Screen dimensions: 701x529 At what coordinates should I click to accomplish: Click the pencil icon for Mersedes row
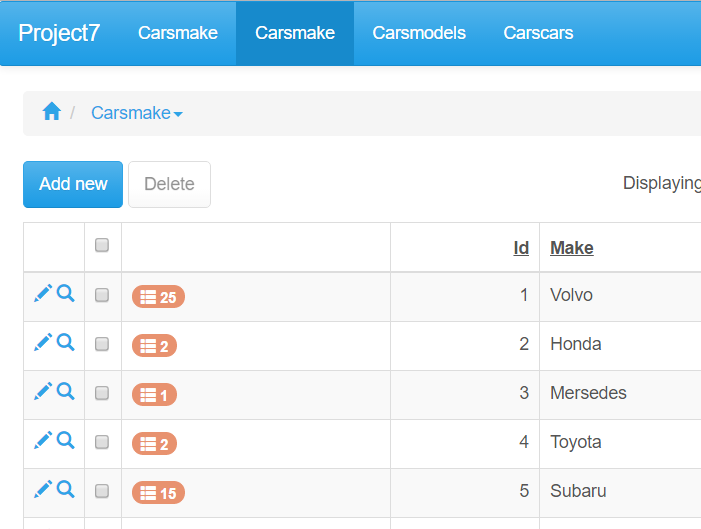42,391
